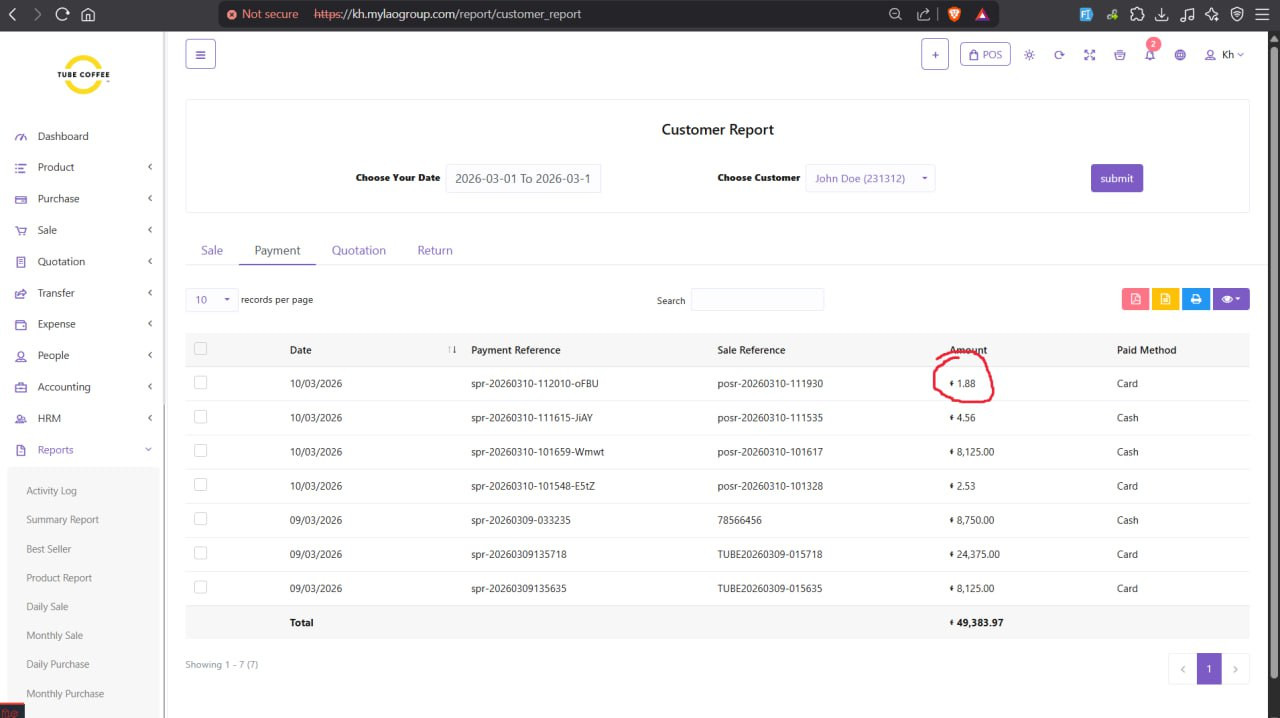Click the Tube Coffee logo
The height and width of the screenshot is (718, 1280).
pos(83,75)
